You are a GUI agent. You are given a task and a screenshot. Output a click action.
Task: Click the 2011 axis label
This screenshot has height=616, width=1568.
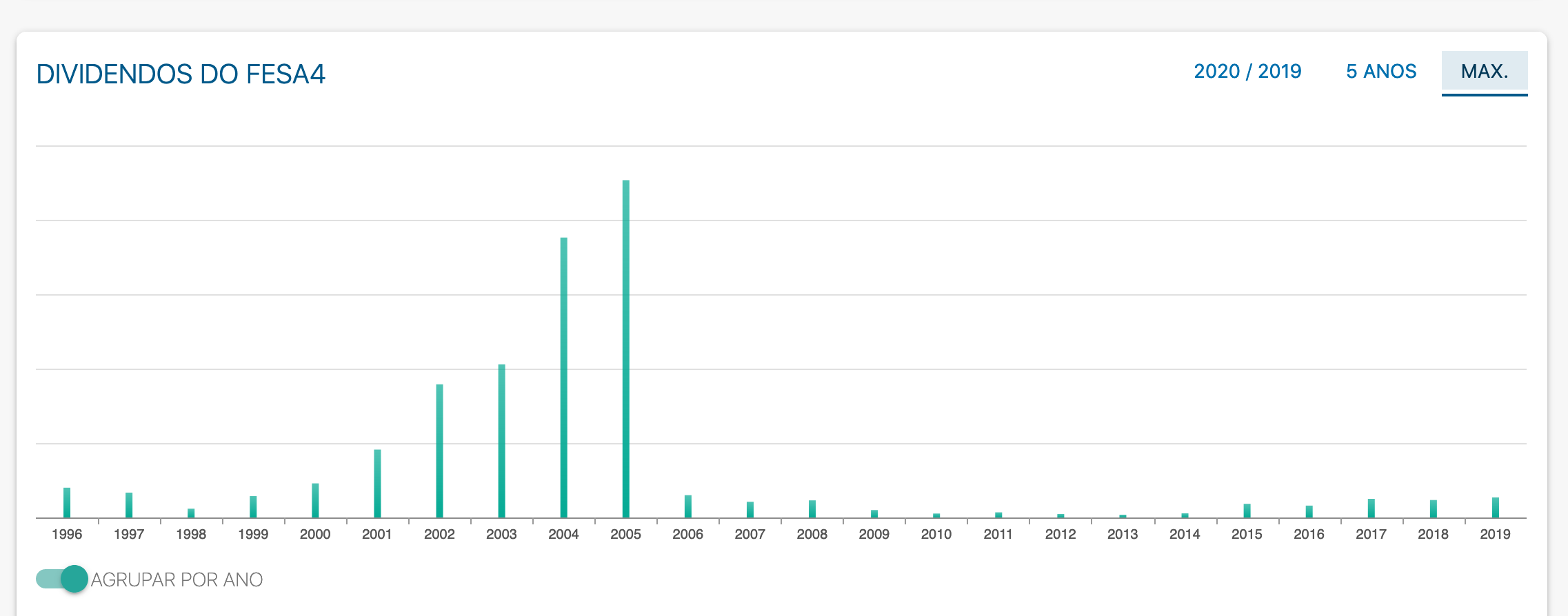[x=998, y=534]
